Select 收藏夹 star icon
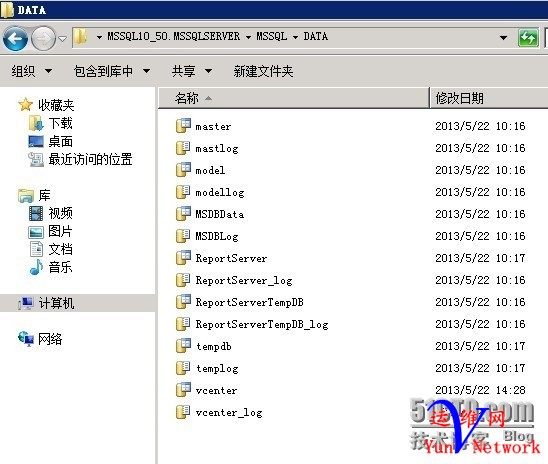Viewport: 548px width, 464px height. (x=25, y=105)
